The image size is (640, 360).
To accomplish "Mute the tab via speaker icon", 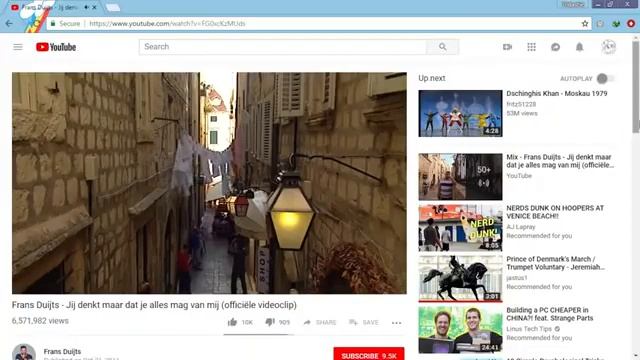I will 87,7.
